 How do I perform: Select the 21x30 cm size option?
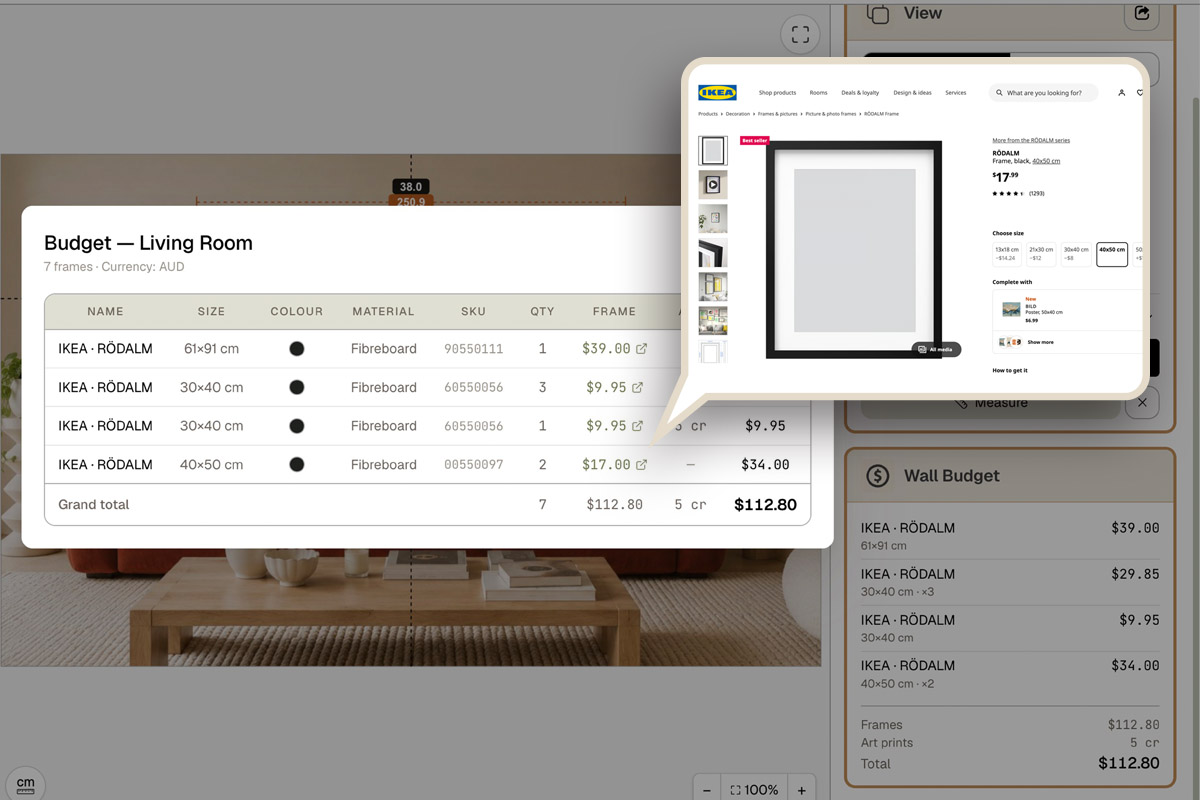point(1042,254)
